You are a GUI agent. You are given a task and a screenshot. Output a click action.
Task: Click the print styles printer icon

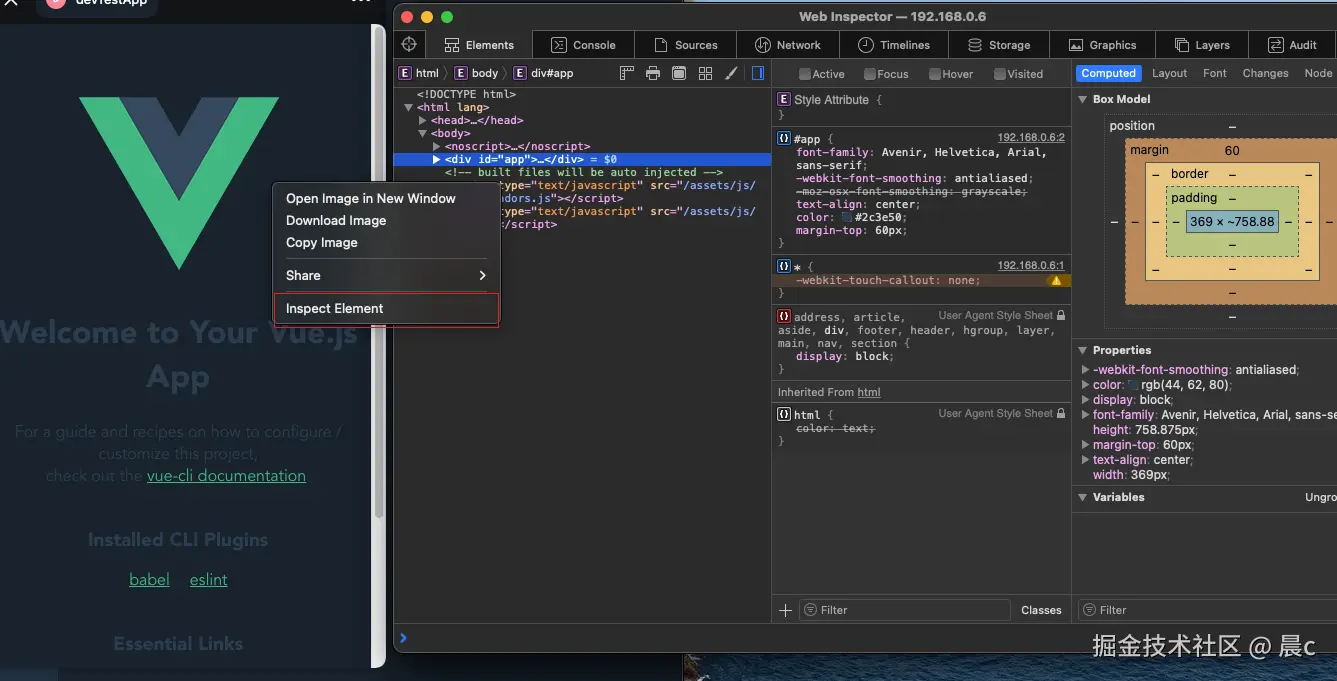tap(653, 73)
